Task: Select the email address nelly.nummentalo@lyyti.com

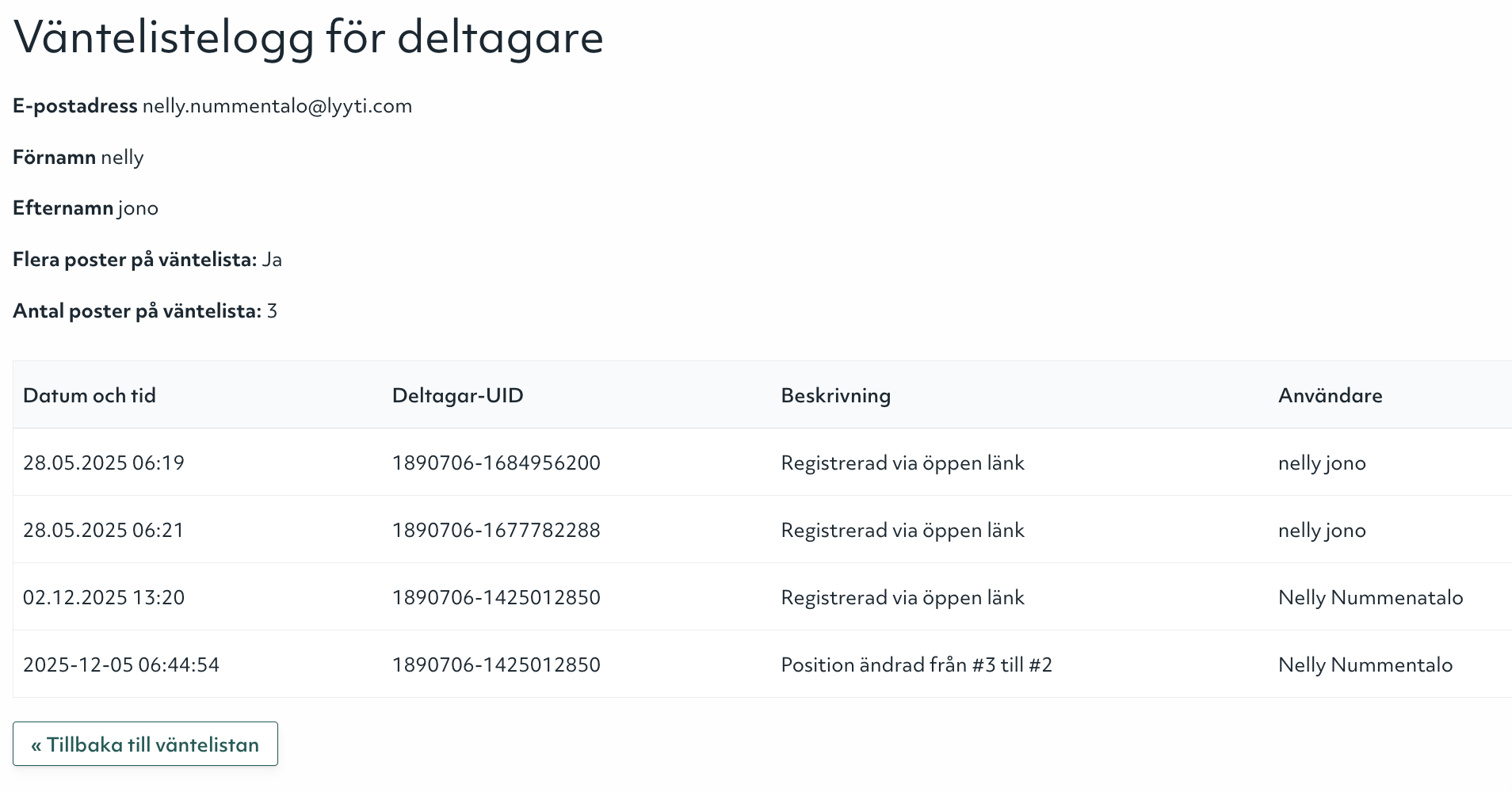Action: pos(277,106)
